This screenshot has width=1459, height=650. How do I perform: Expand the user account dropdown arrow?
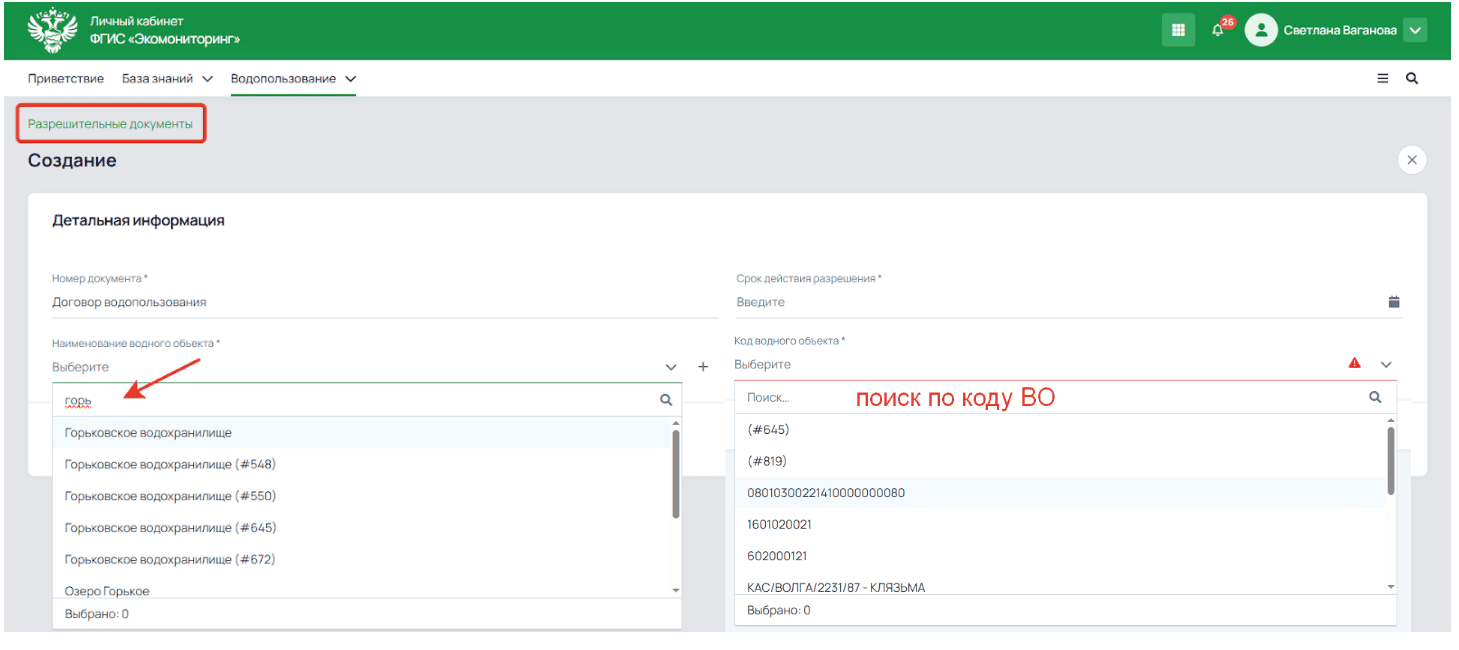click(1414, 30)
